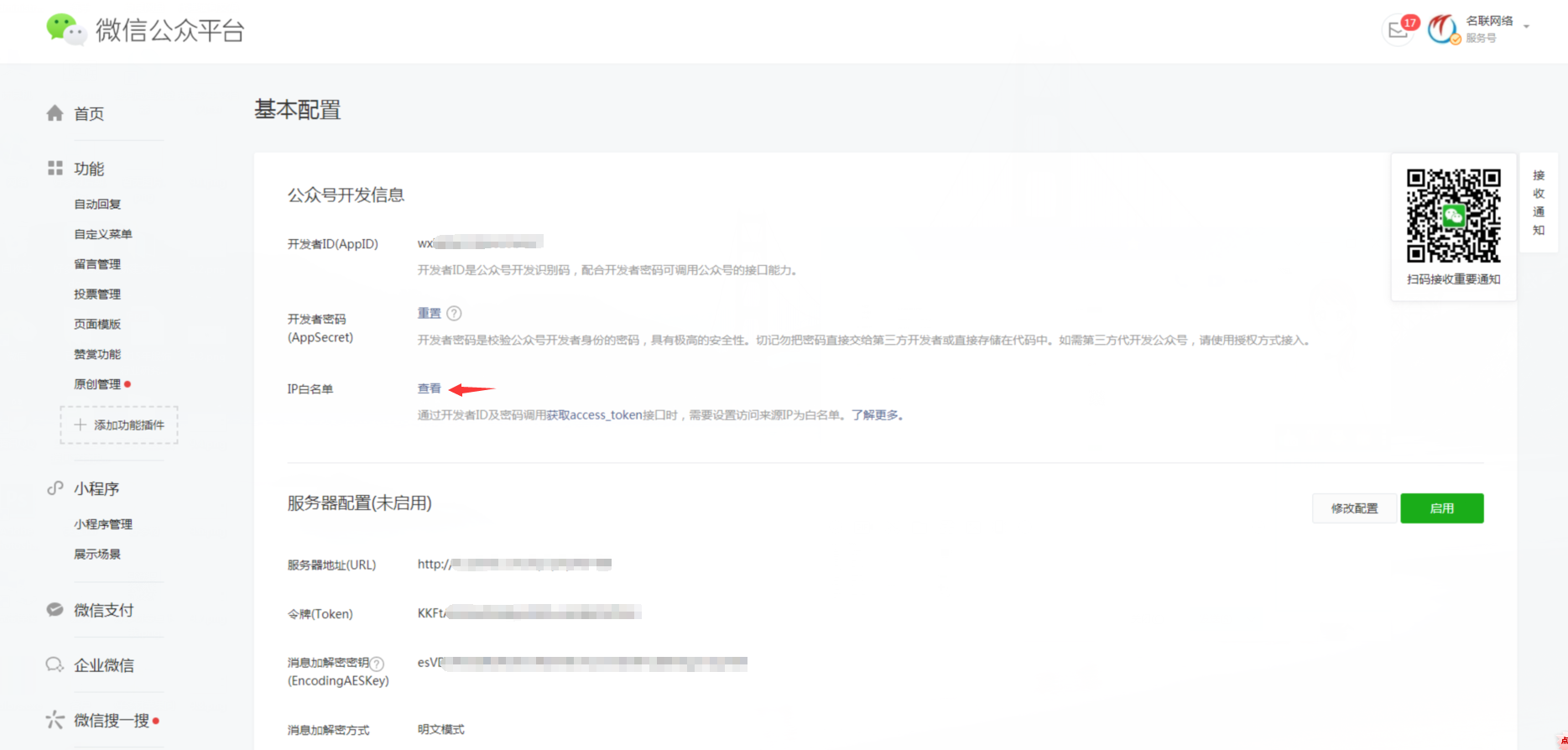Viewport: 1568px width, 750px height.
Task: Click the green 启用 button
Action: tap(1441, 508)
